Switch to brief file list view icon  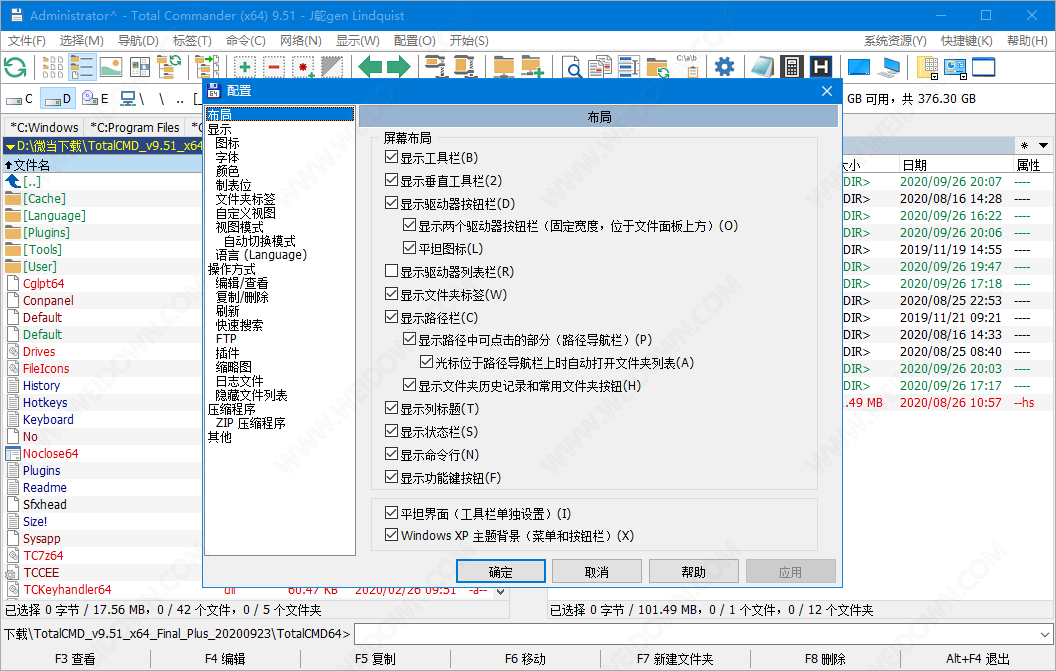53,67
